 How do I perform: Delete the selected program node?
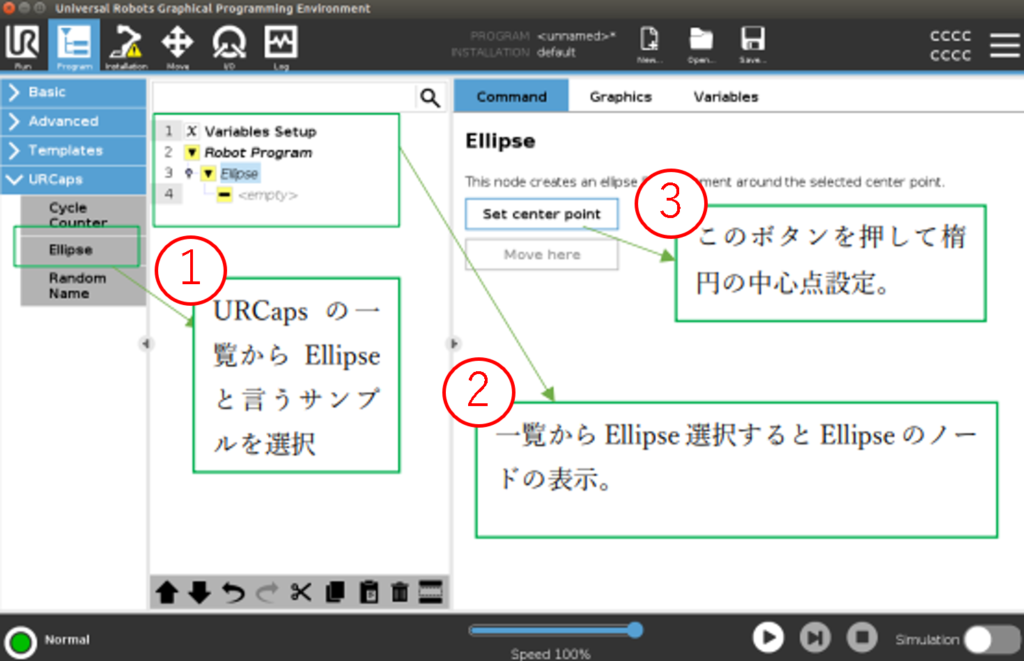click(400, 592)
